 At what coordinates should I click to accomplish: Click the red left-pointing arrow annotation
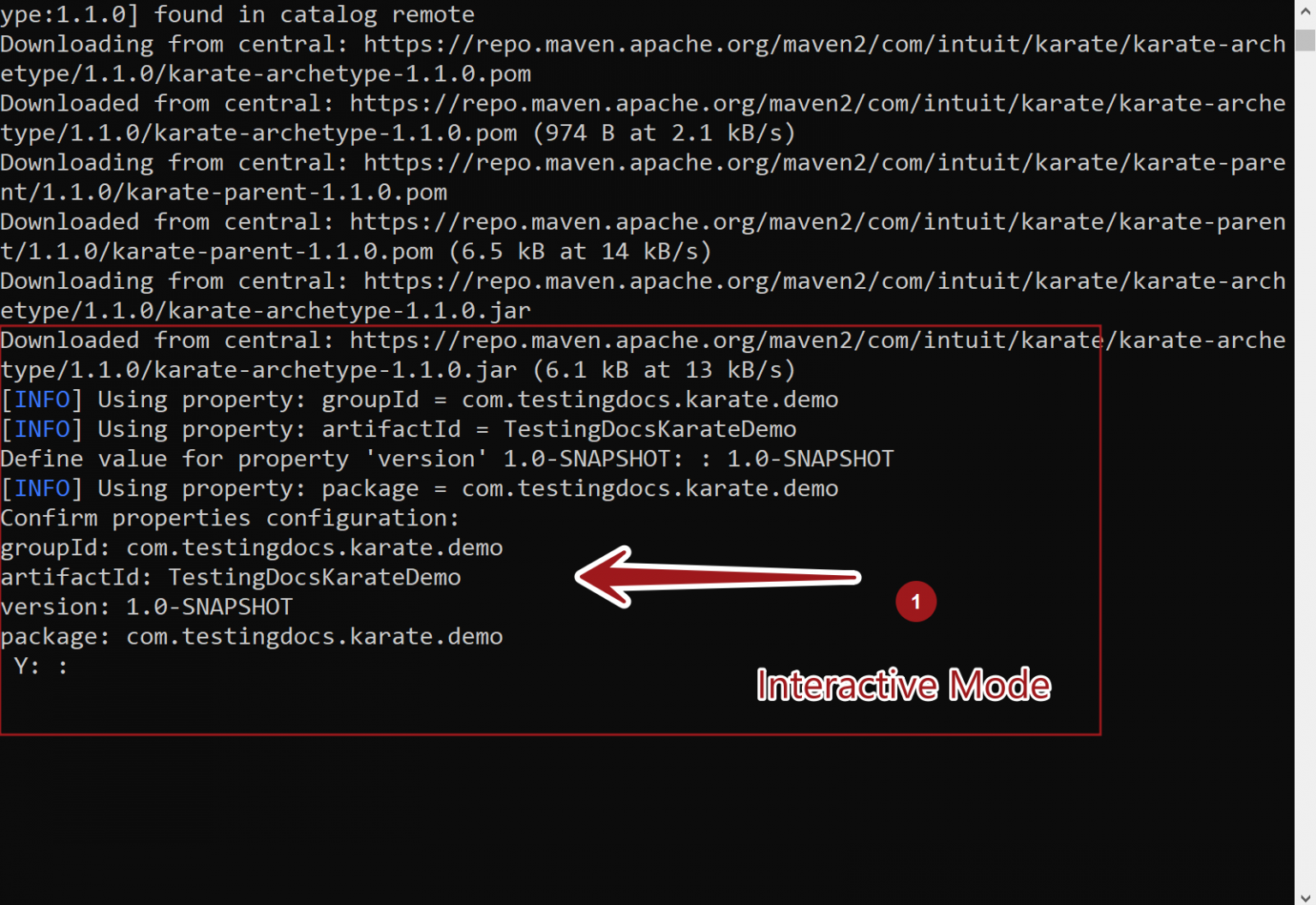(716, 577)
